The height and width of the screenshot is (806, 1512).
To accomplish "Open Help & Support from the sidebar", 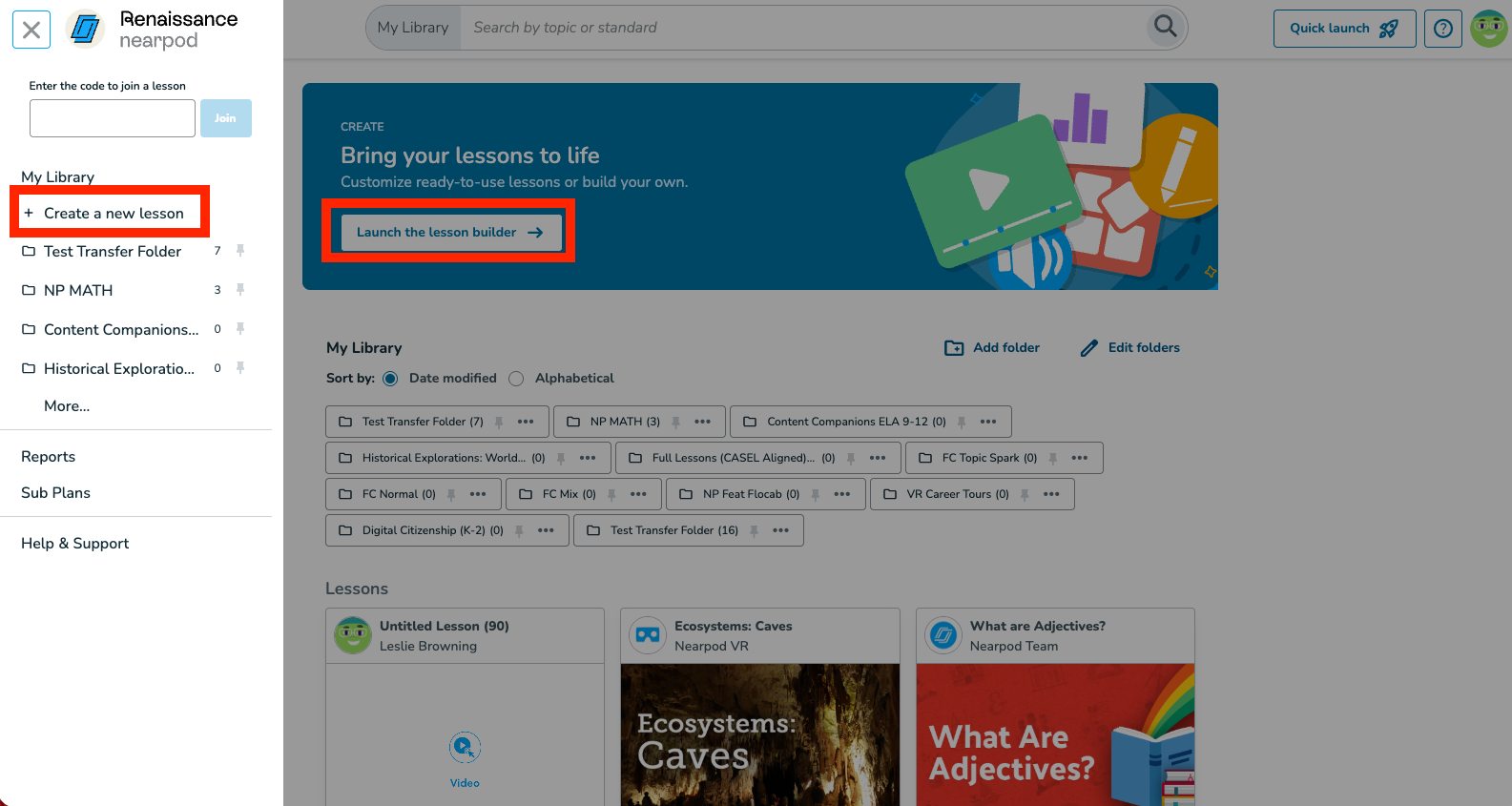I will click(x=74, y=544).
